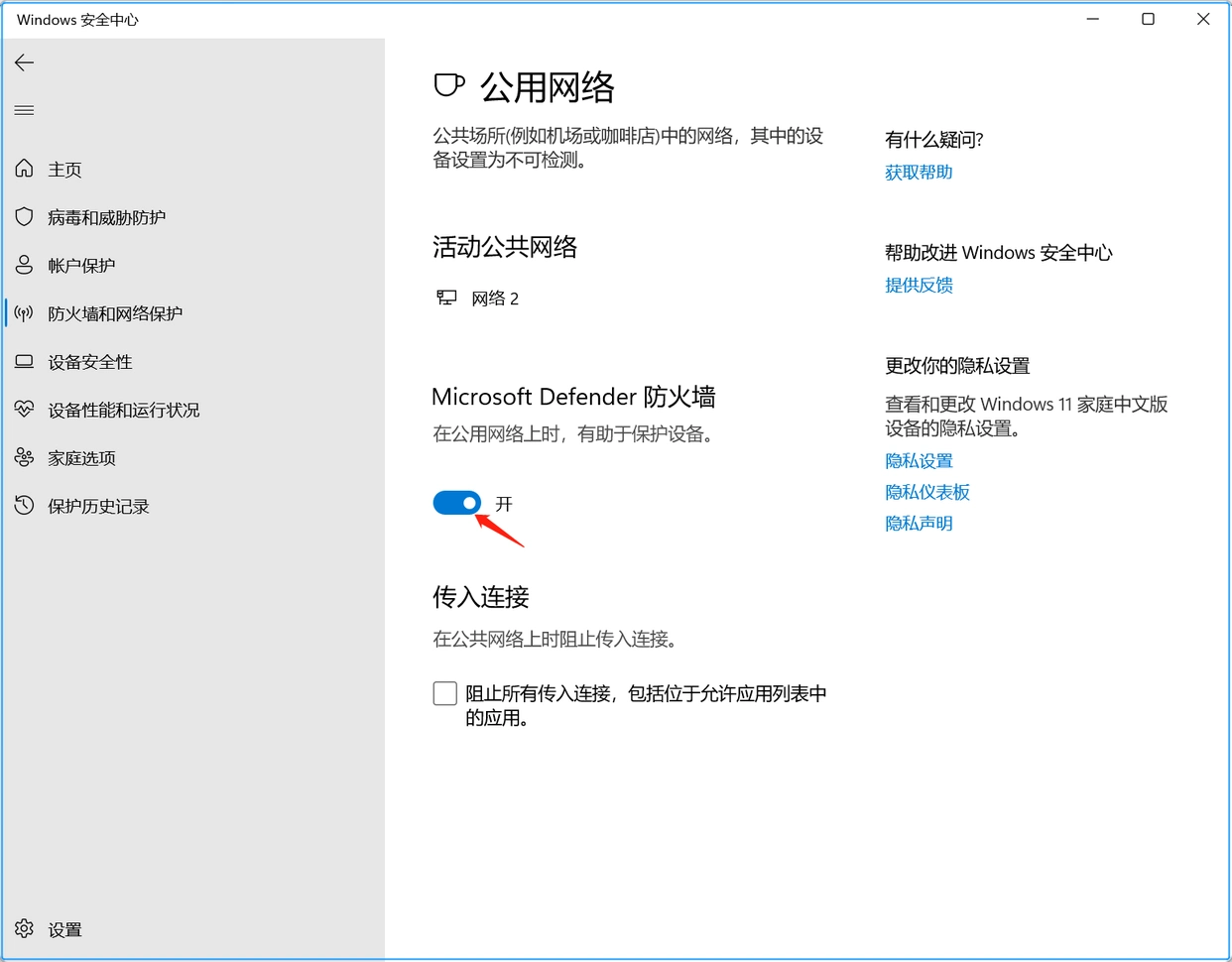Open the 获取帮助 link

(918, 172)
